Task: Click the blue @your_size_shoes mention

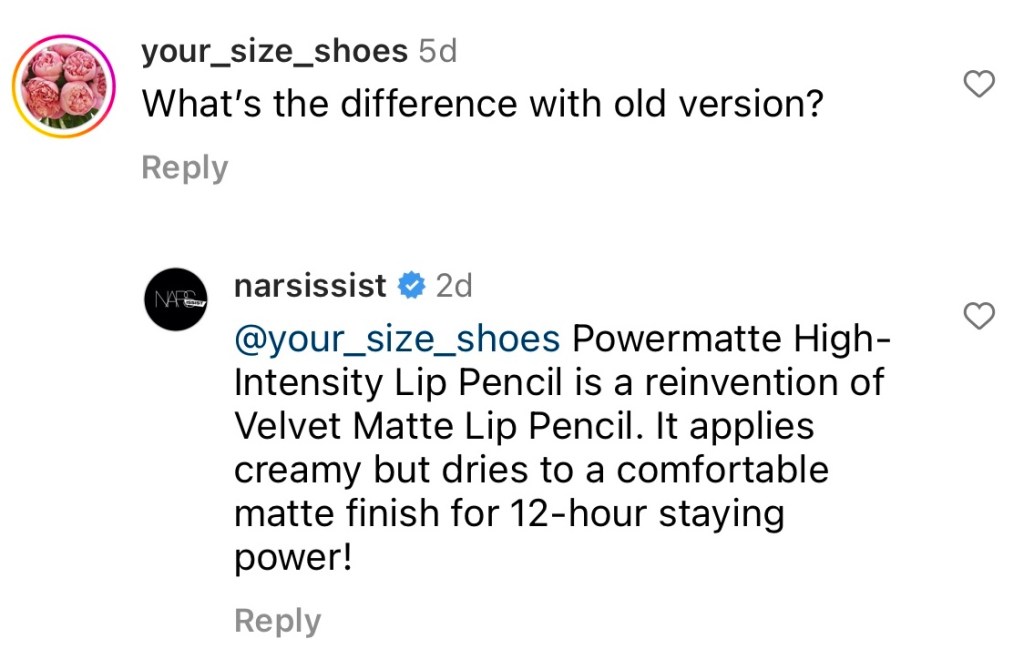Action: pyautogui.click(x=396, y=340)
